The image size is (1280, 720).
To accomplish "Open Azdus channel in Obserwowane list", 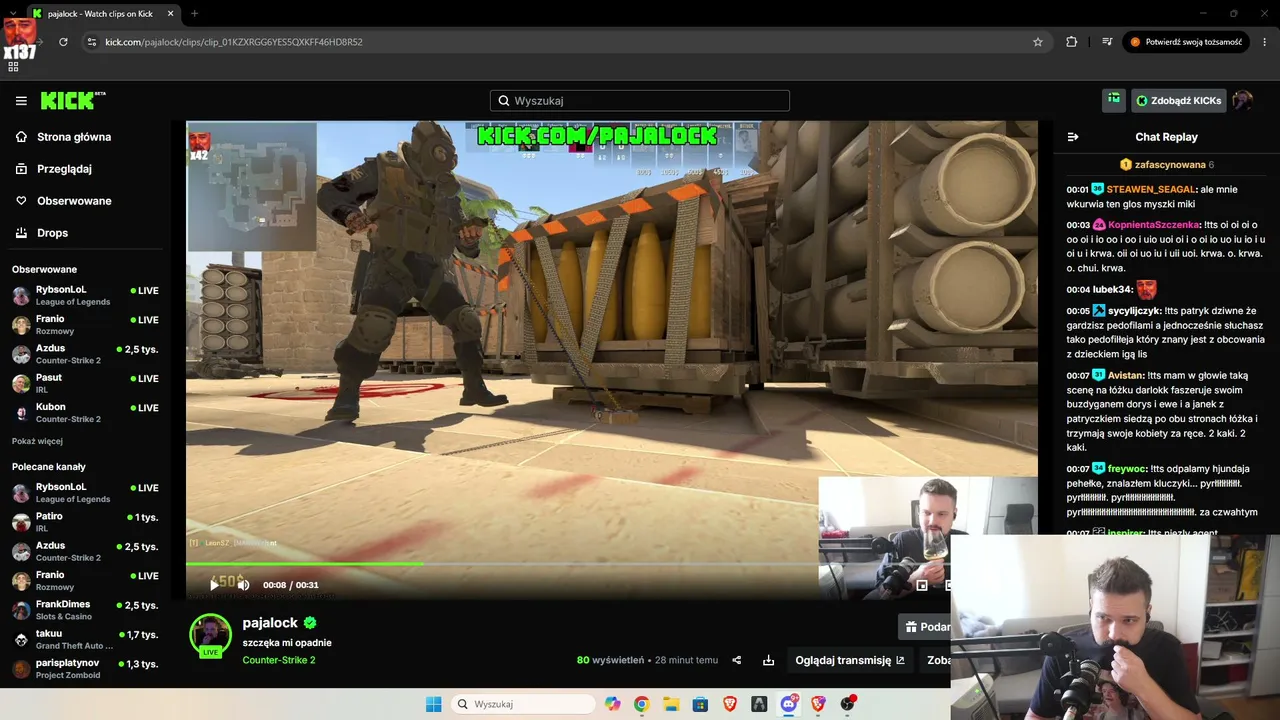I will click(x=85, y=354).
